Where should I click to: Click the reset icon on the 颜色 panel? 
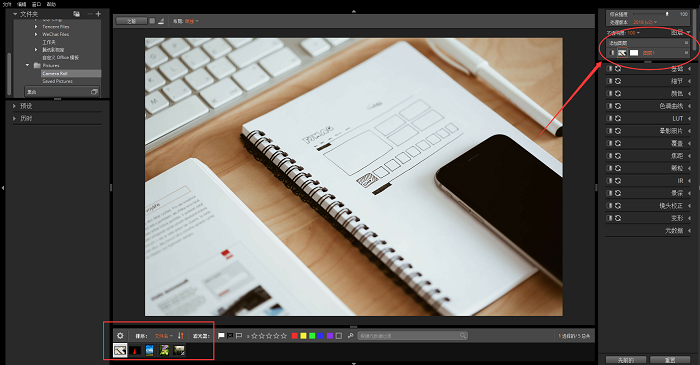[x=618, y=94]
